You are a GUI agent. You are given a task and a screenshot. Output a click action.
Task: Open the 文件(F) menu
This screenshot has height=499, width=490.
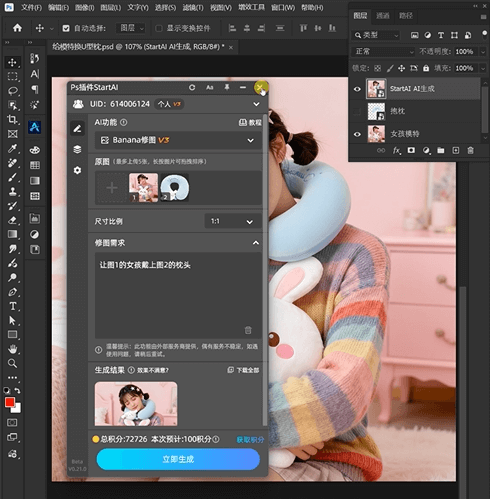(x=31, y=7)
